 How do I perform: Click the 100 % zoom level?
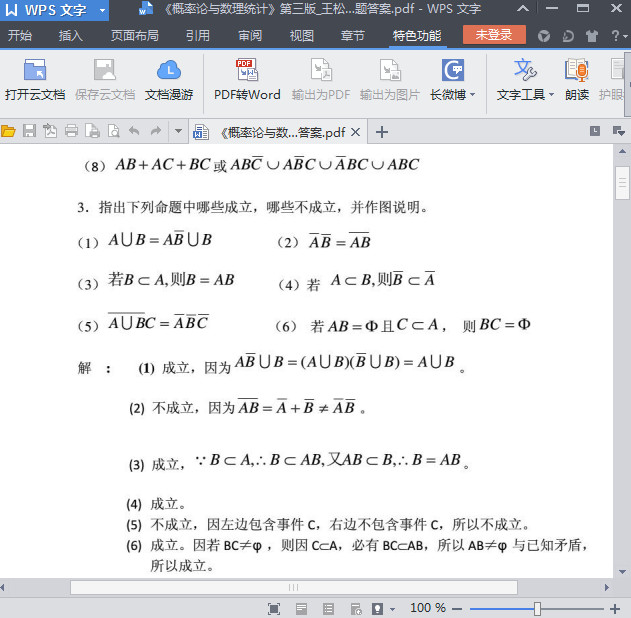coord(428,608)
